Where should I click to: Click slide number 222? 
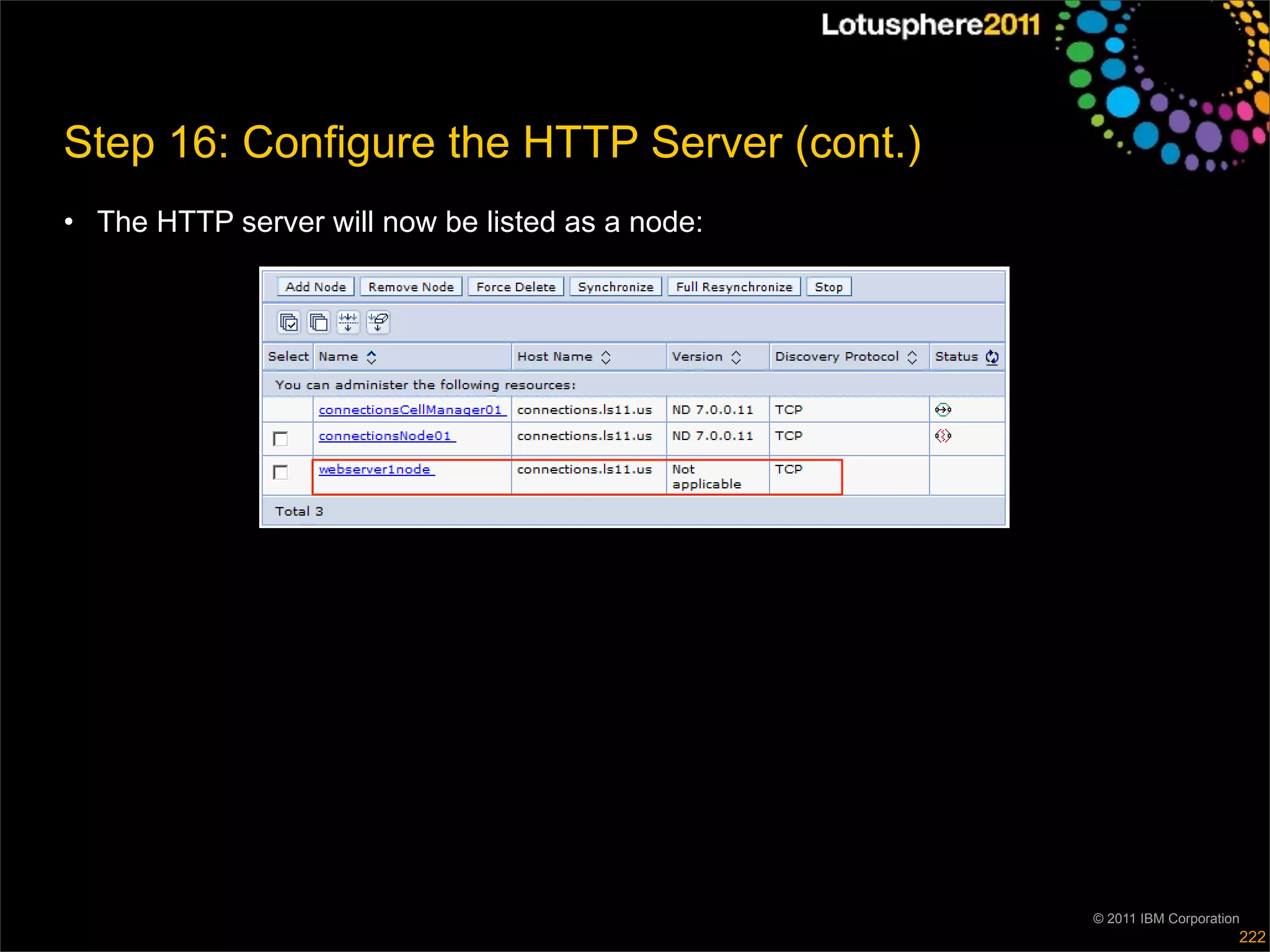coord(1252,937)
